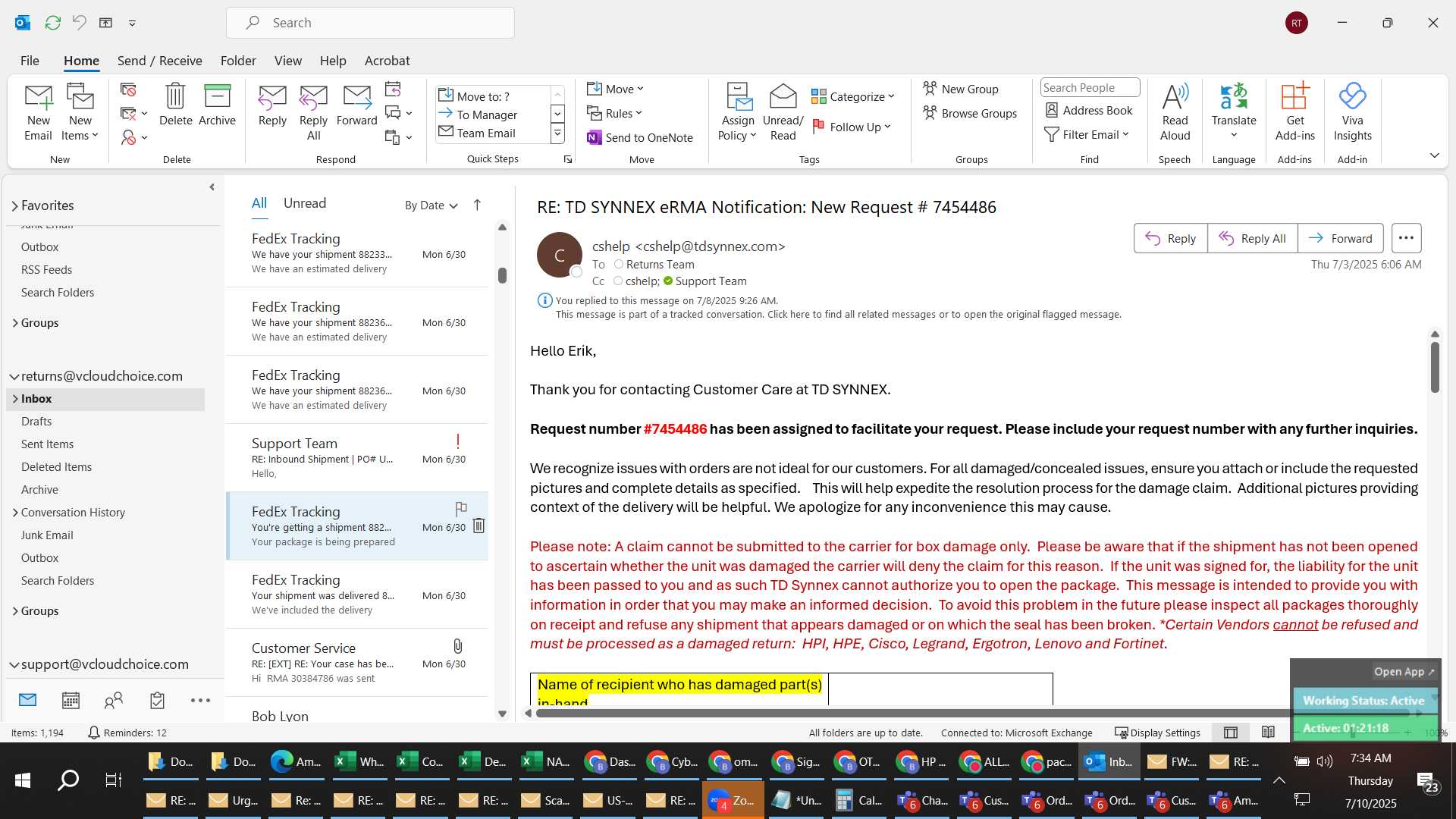This screenshot has height=819, width=1456.
Task: Collapse the ribbon with chevron
Action: tap(1434, 155)
